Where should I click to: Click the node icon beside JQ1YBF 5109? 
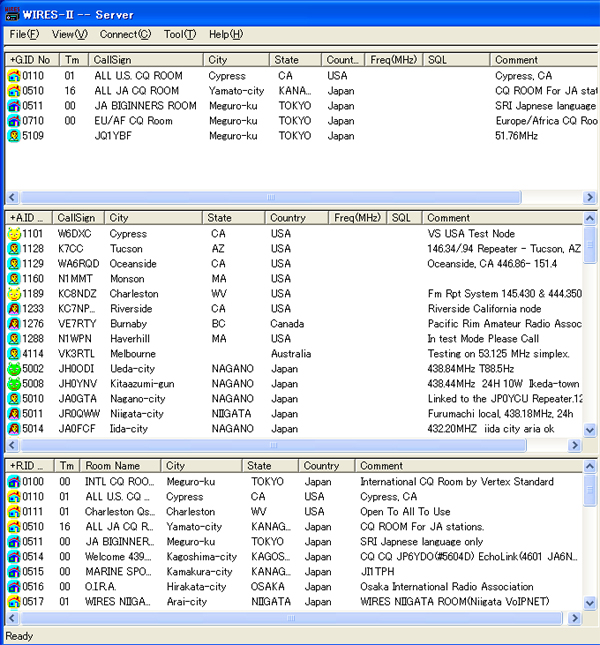[14, 136]
